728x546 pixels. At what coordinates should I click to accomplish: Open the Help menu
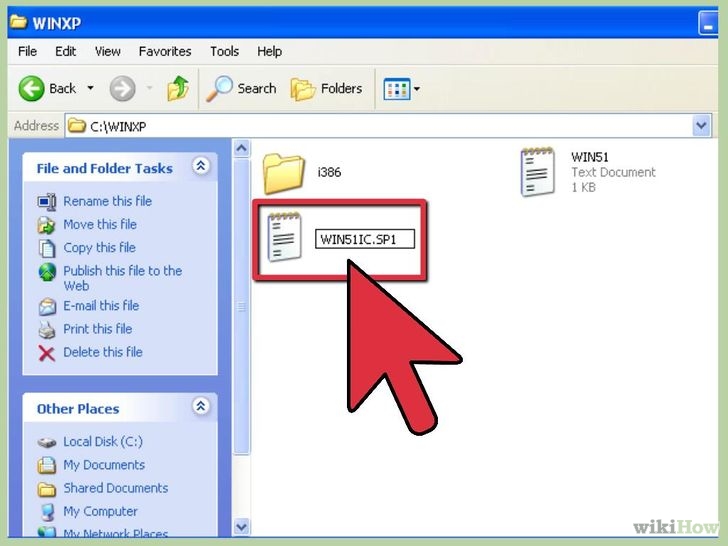[x=269, y=51]
